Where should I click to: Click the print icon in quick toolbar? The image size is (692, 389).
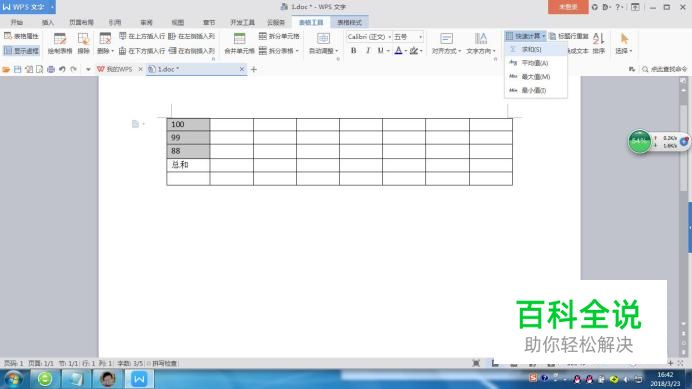point(51,69)
